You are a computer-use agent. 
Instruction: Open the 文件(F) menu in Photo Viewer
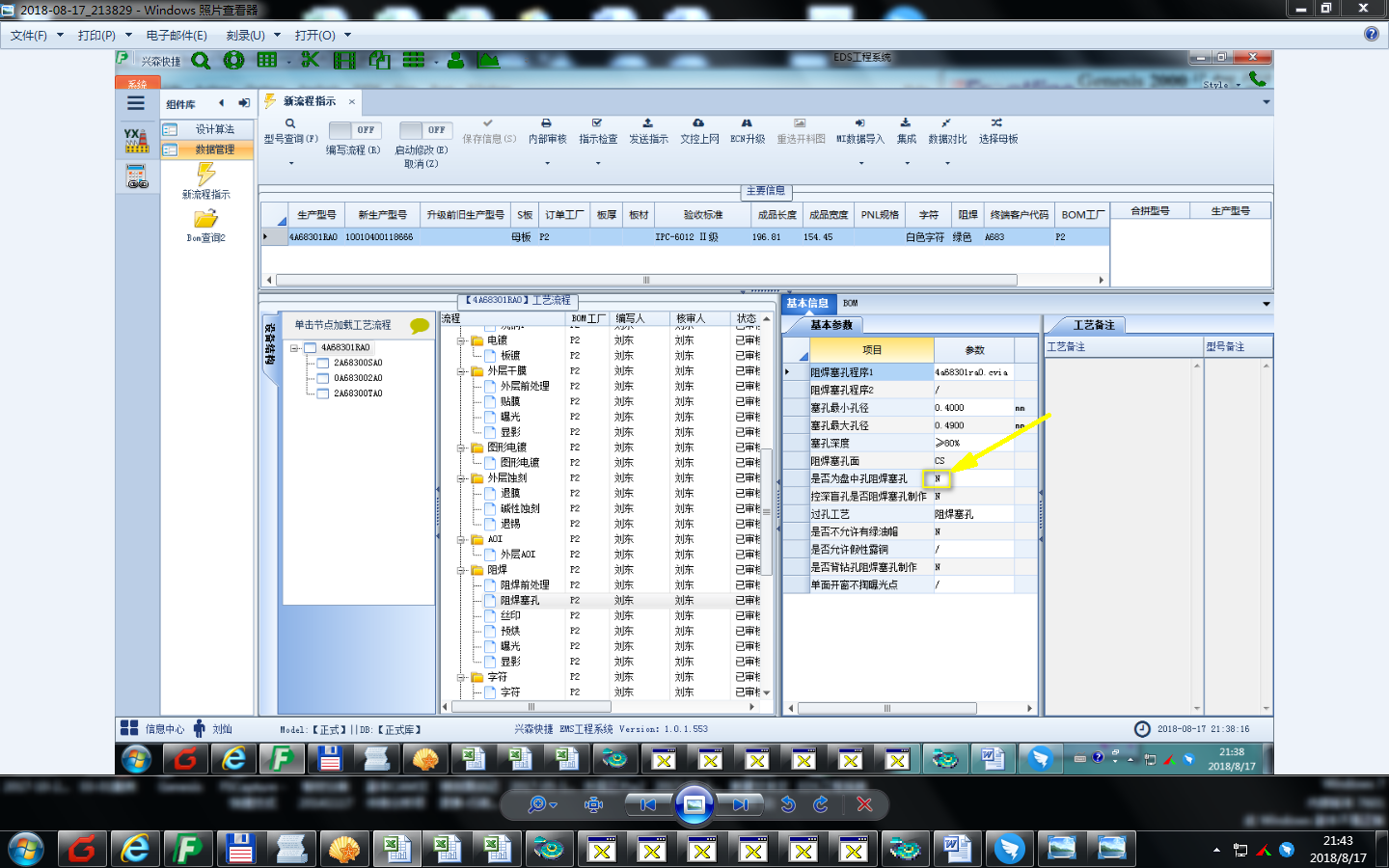pyautogui.click(x=37, y=35)
